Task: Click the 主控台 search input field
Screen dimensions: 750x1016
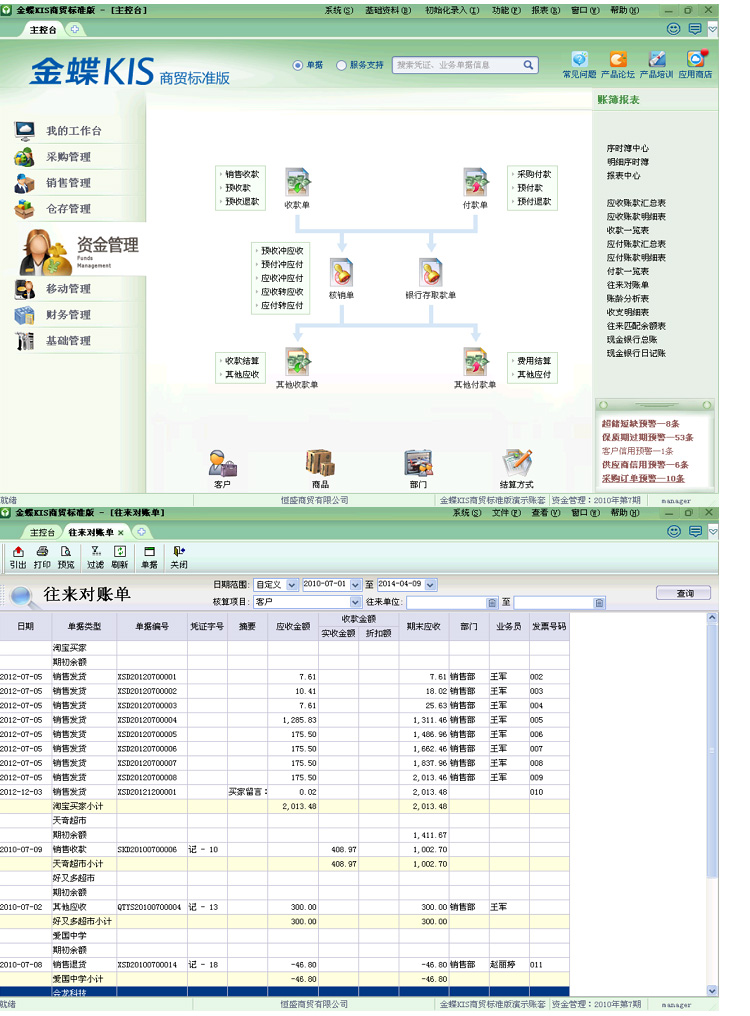Action: pos(457,65)
